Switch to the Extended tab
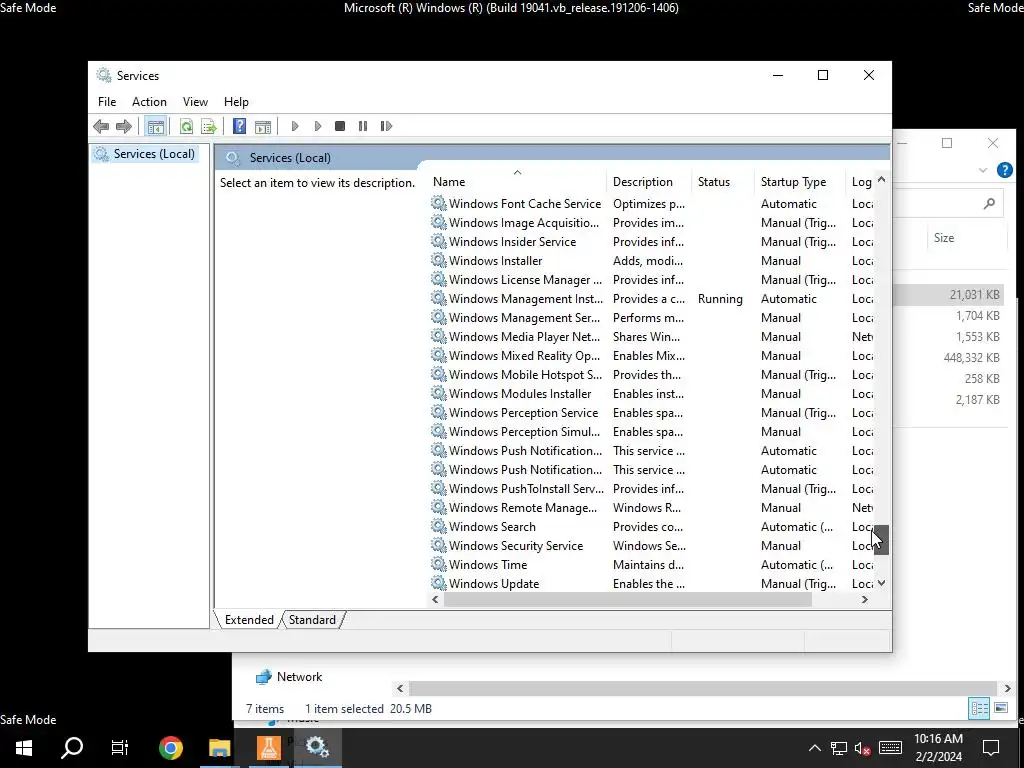1024x768 pixels. coord(249,620)
